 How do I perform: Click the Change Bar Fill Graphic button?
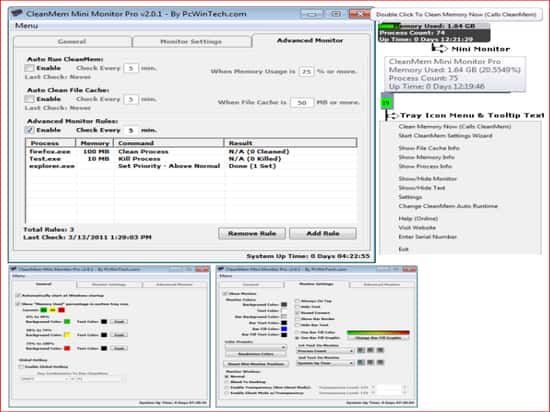coord(378,338)
